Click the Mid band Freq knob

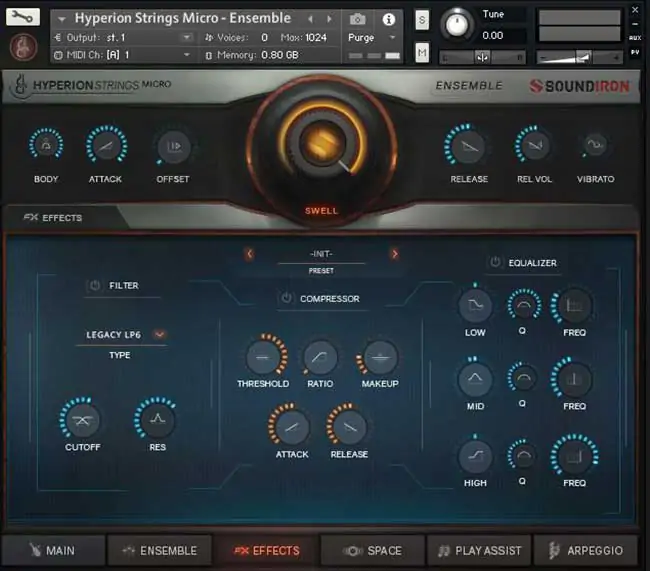coord(575,379)
